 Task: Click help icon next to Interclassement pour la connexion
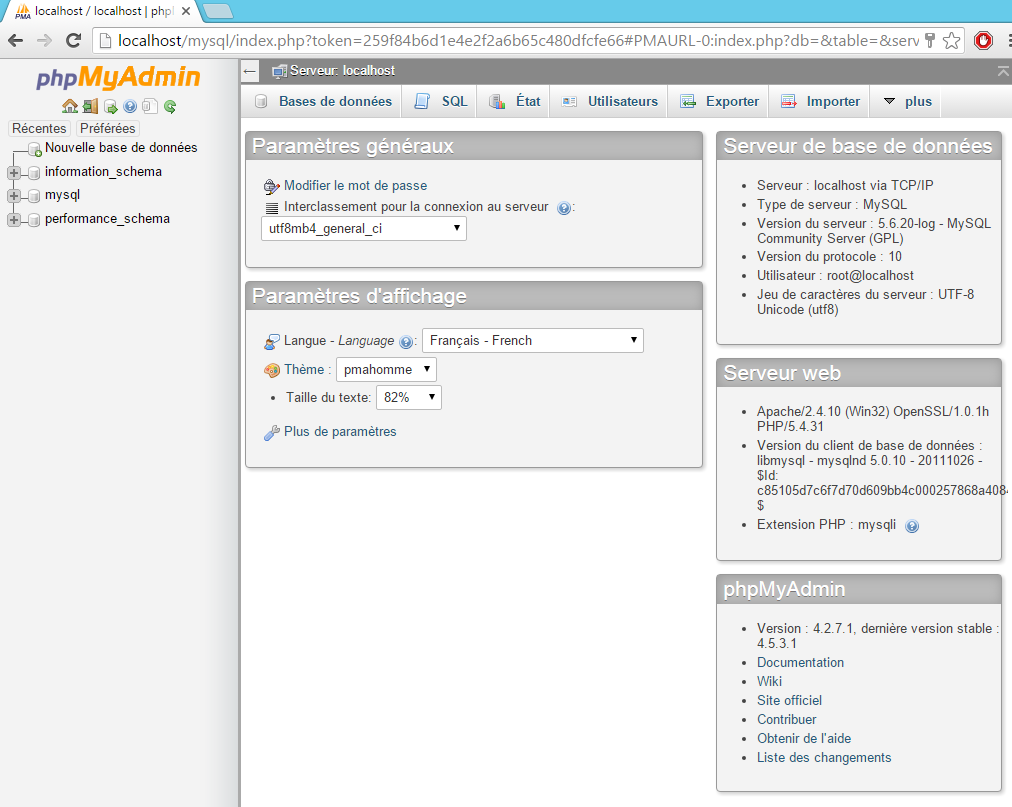click(563, 208)
